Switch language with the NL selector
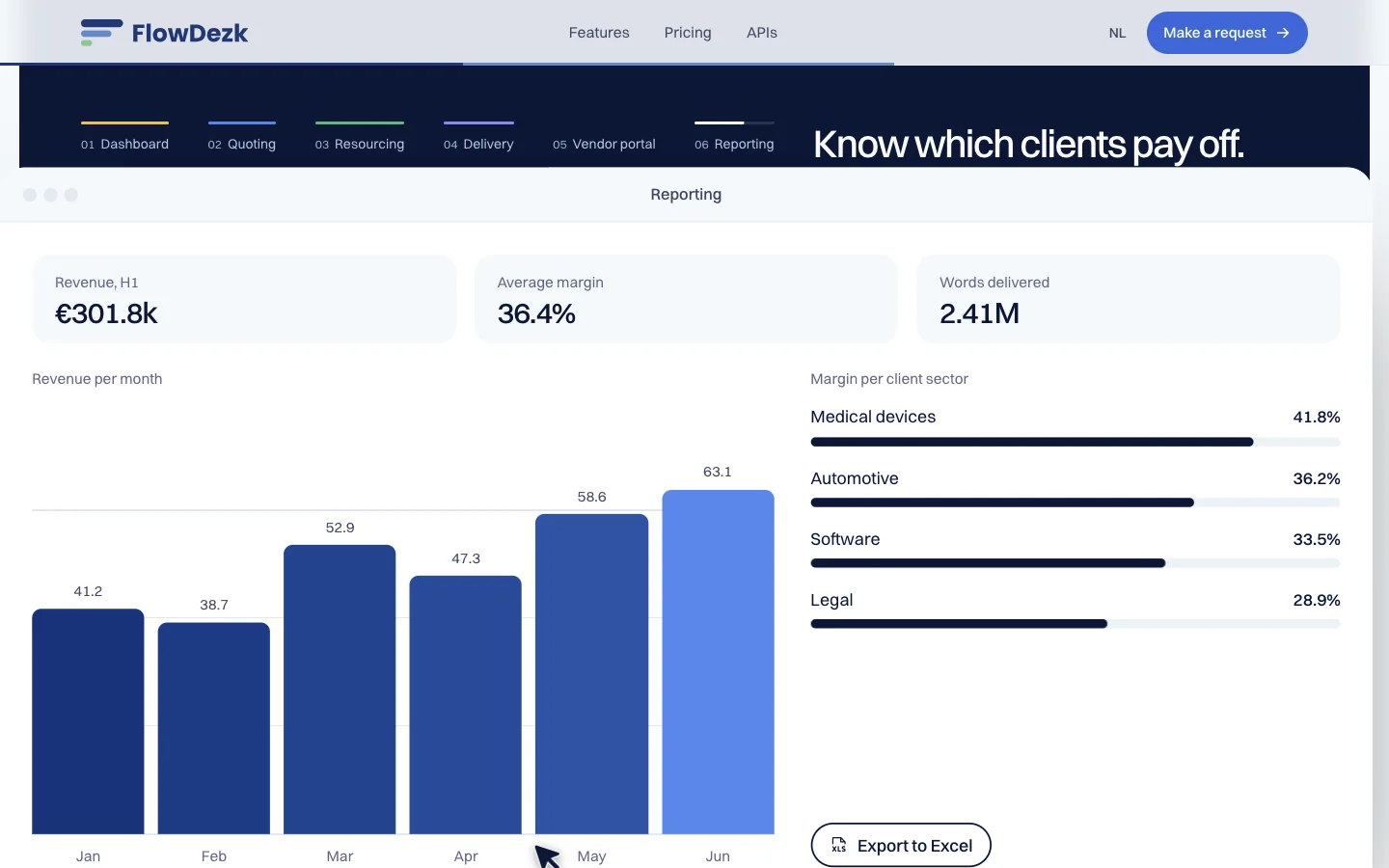This screenshot has width=1389, height=868. (x=1117, y=33)
